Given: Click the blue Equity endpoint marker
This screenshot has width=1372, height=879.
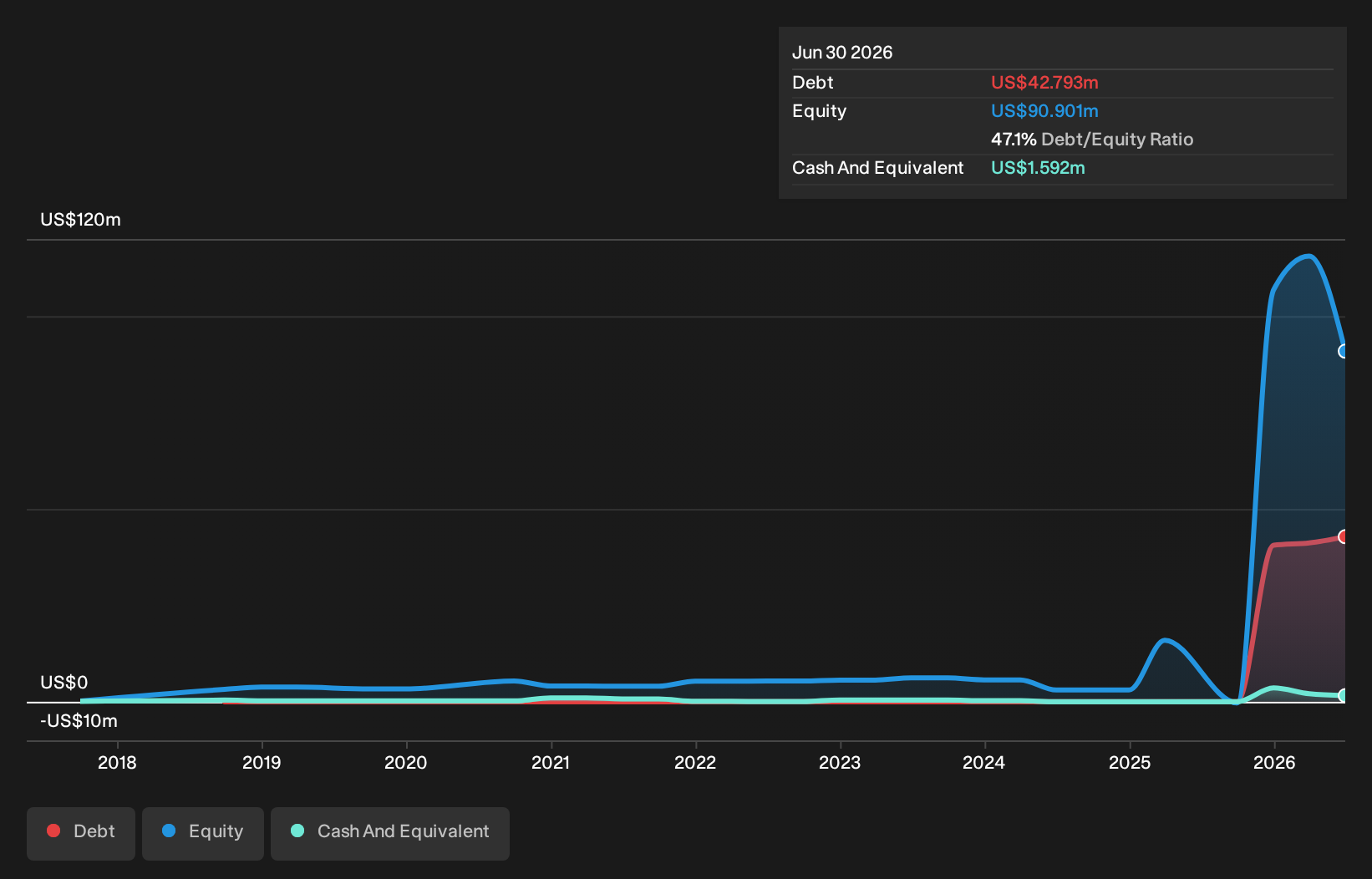Looking at the screenshot, I should click(1344, 352).
